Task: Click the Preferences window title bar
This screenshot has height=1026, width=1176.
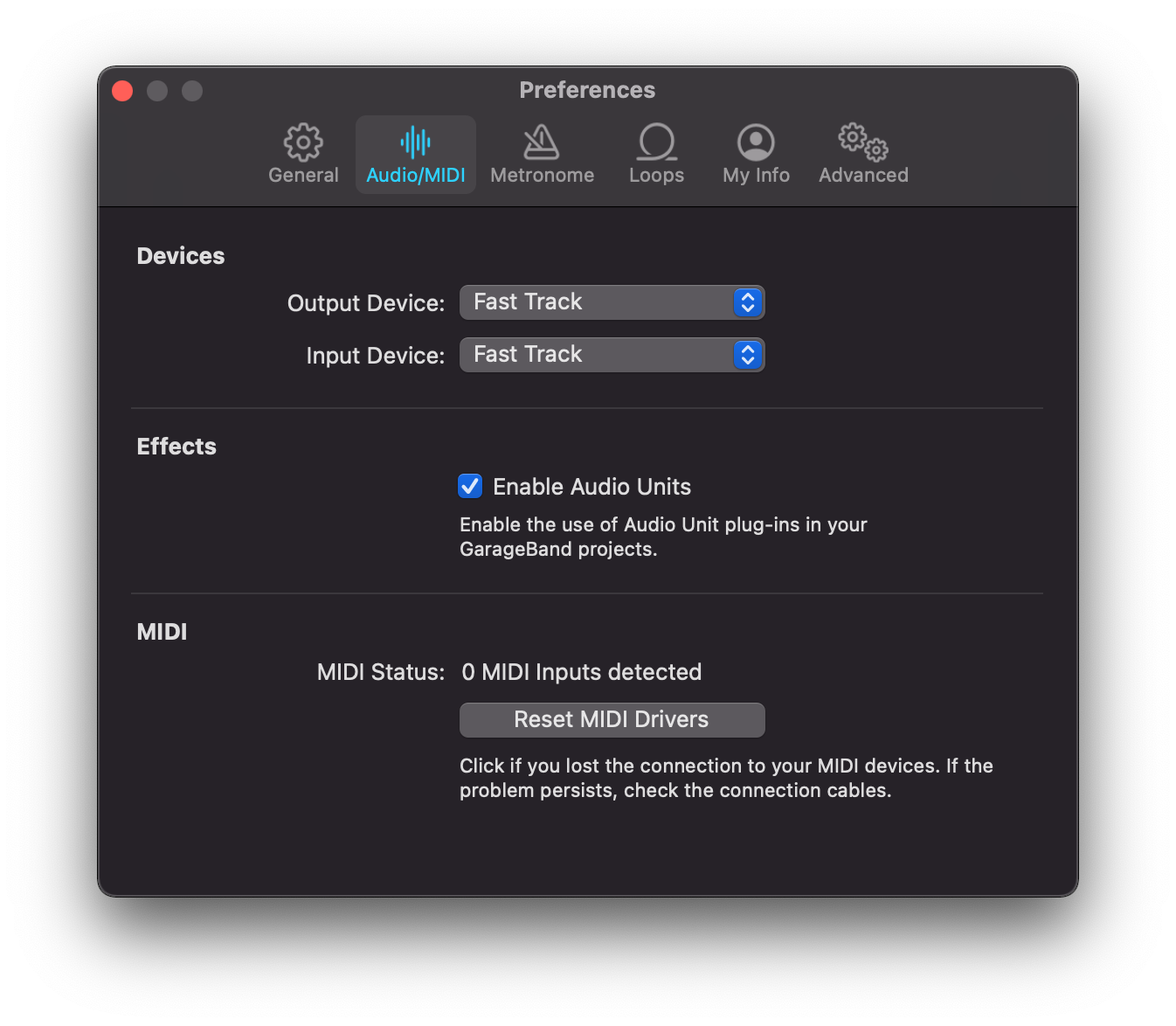Action: click(587, 90)
